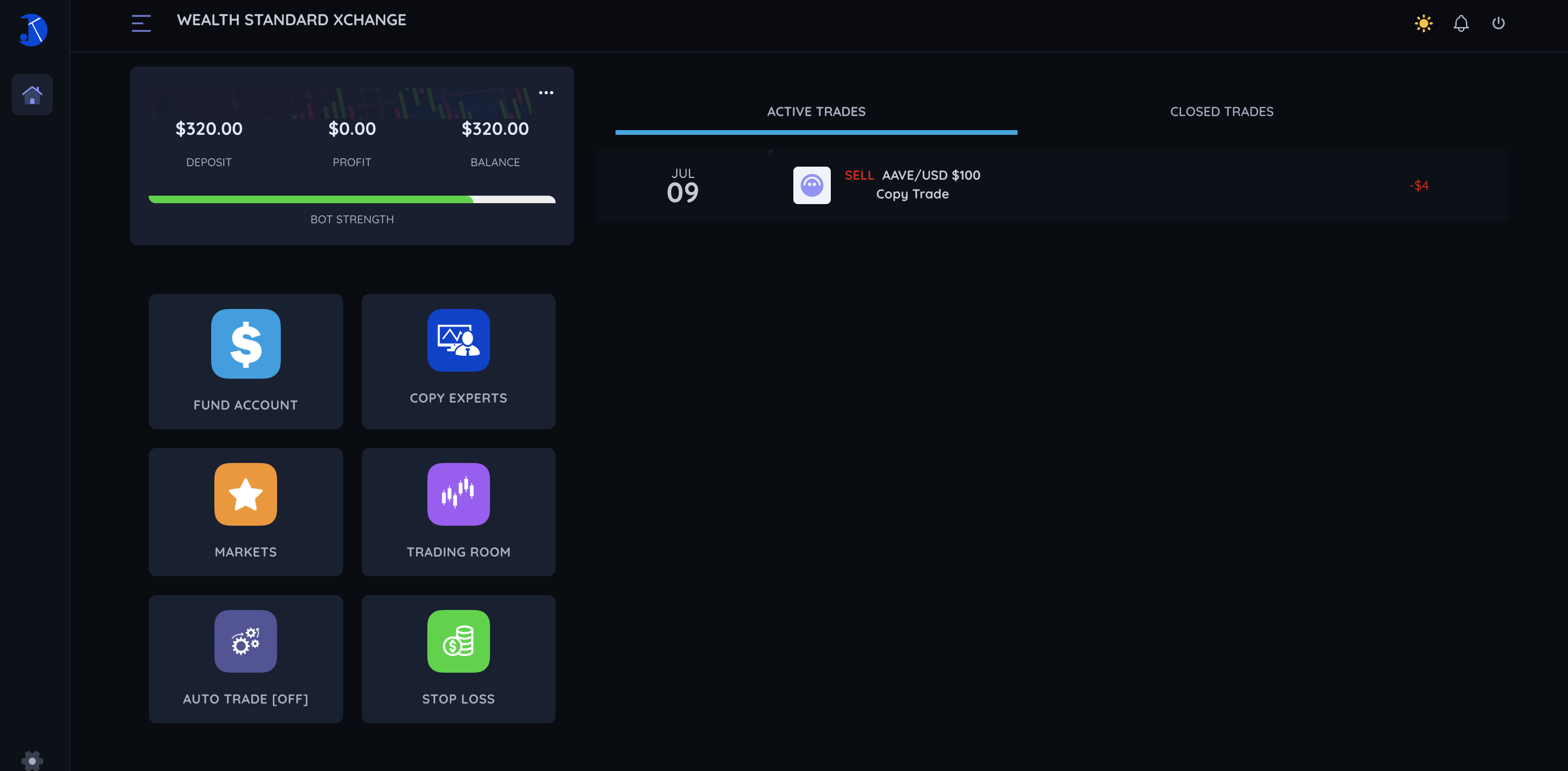Switch to the Closed Trades tab
Screen dimensions: 1568x771
1221,111
